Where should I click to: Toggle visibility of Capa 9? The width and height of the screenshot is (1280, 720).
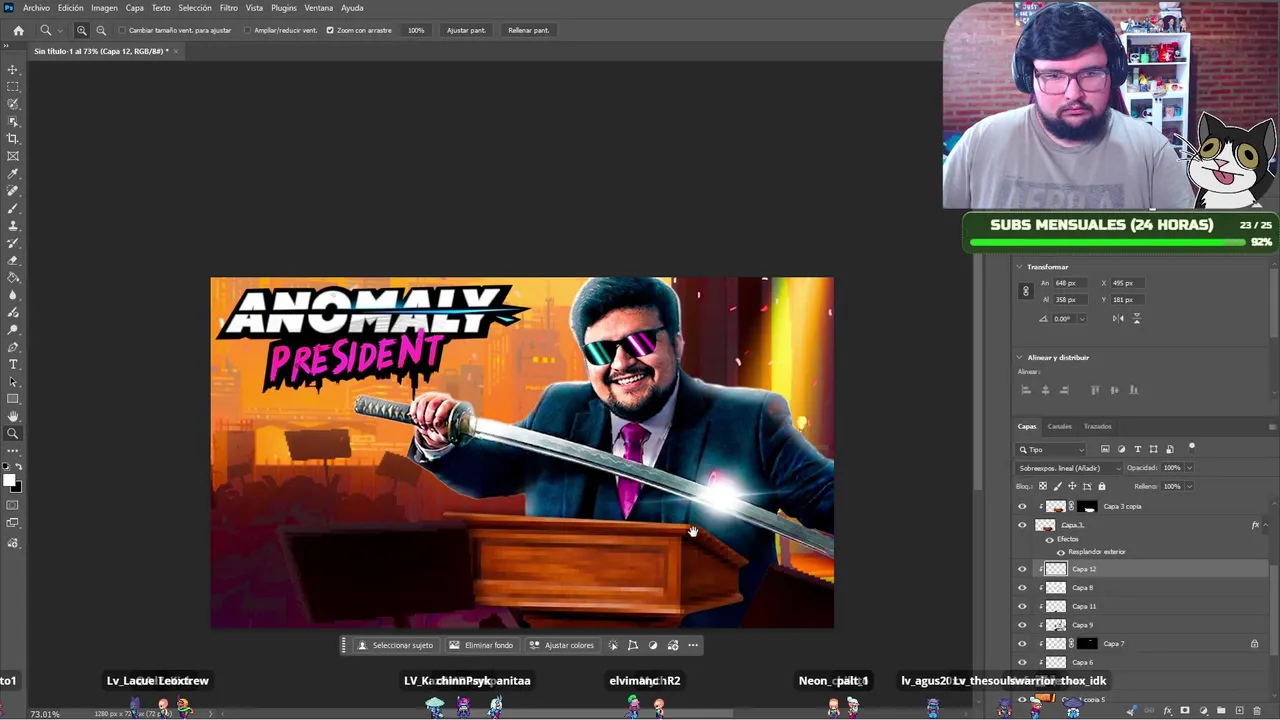pos(1022,626)
